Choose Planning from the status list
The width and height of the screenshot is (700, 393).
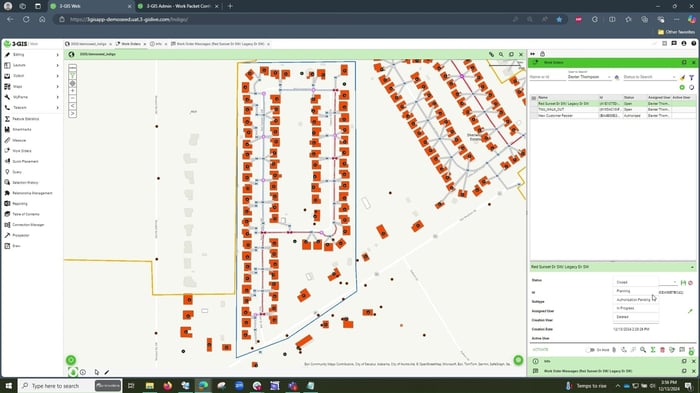[x=636, y=291]
